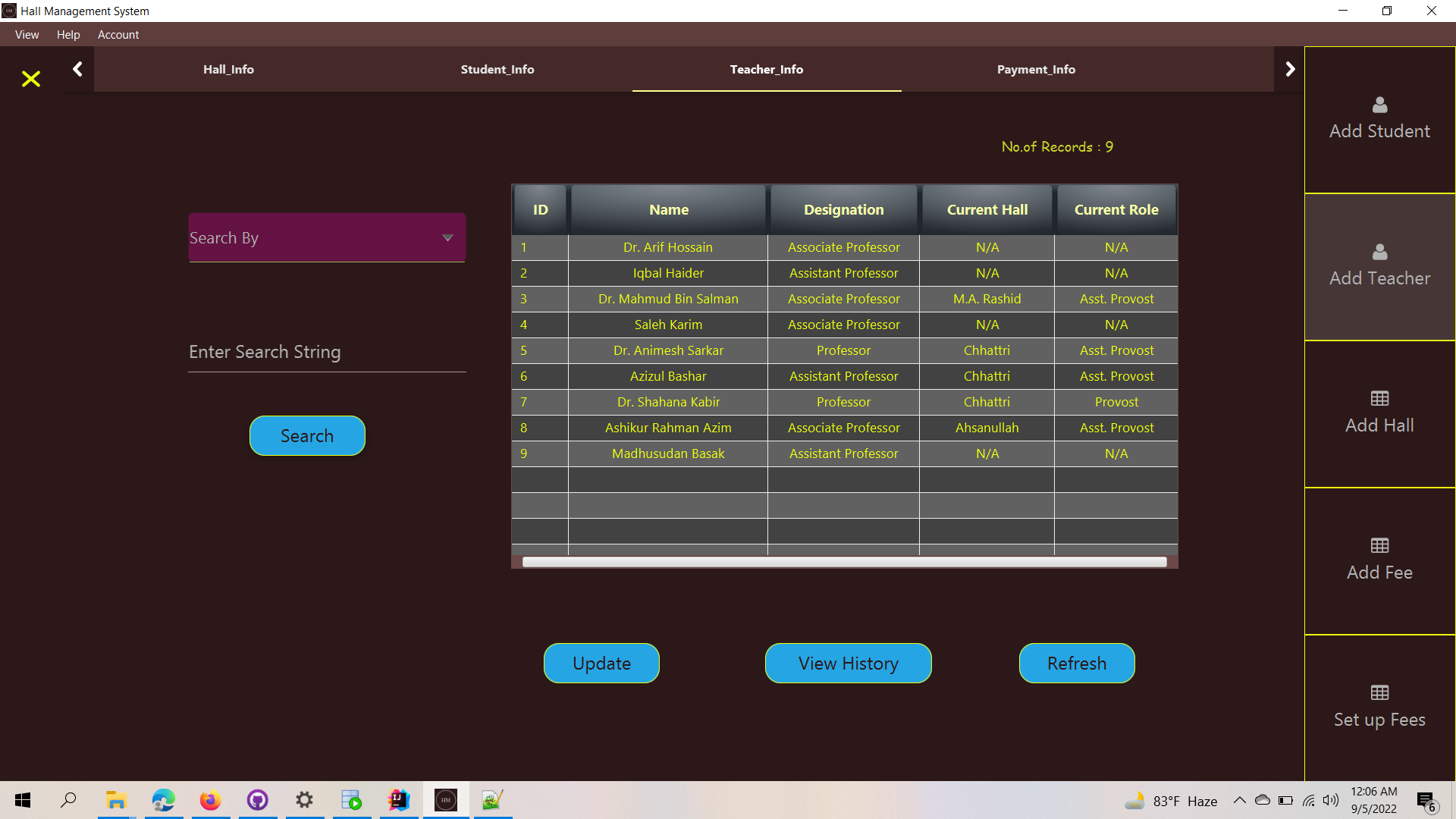Select the Add Hall grid icon
1456x819 pixels.
click(1379, 398)
